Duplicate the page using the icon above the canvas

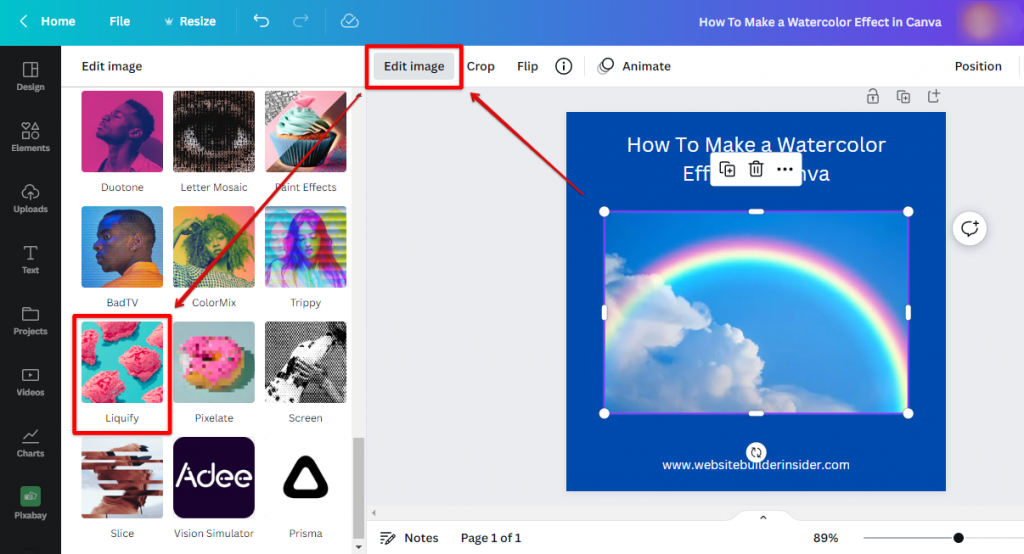[x=903, y=97]
